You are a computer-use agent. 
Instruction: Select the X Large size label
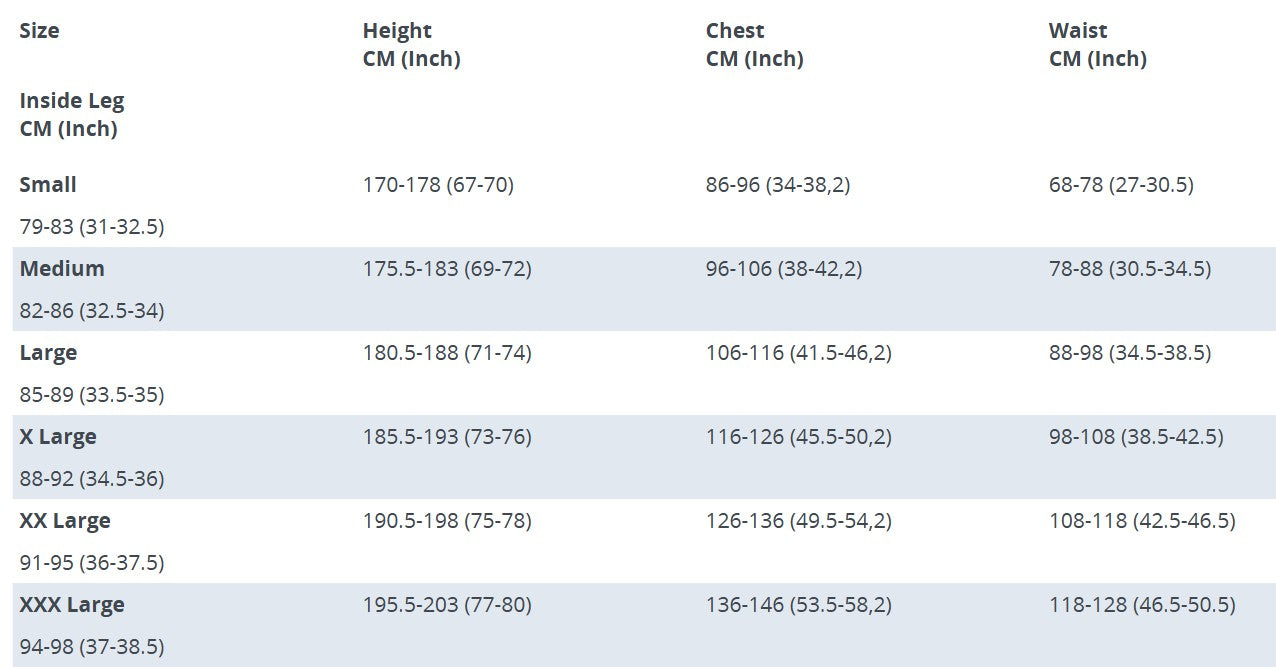[x=58, y=437]
